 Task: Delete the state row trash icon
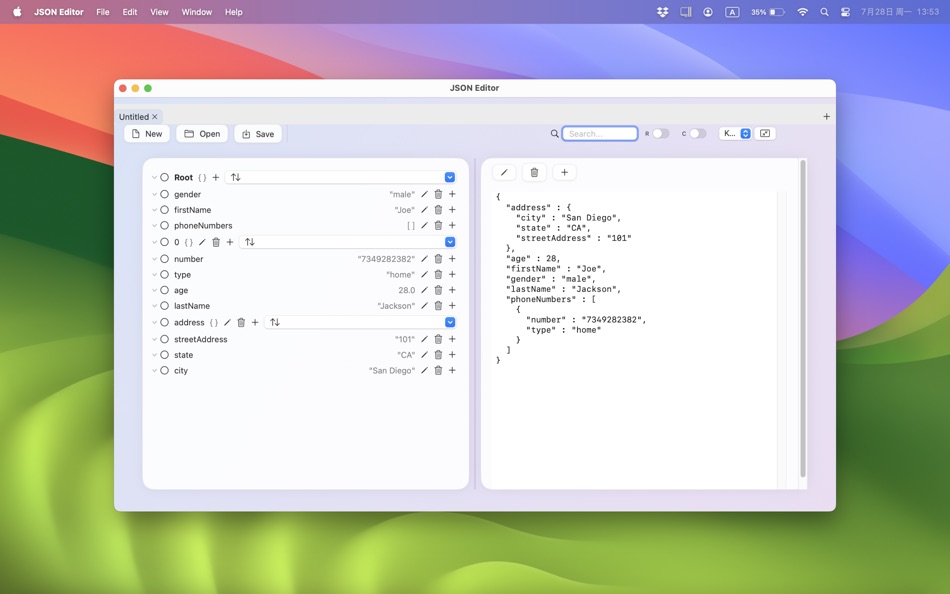click(438, 355)
